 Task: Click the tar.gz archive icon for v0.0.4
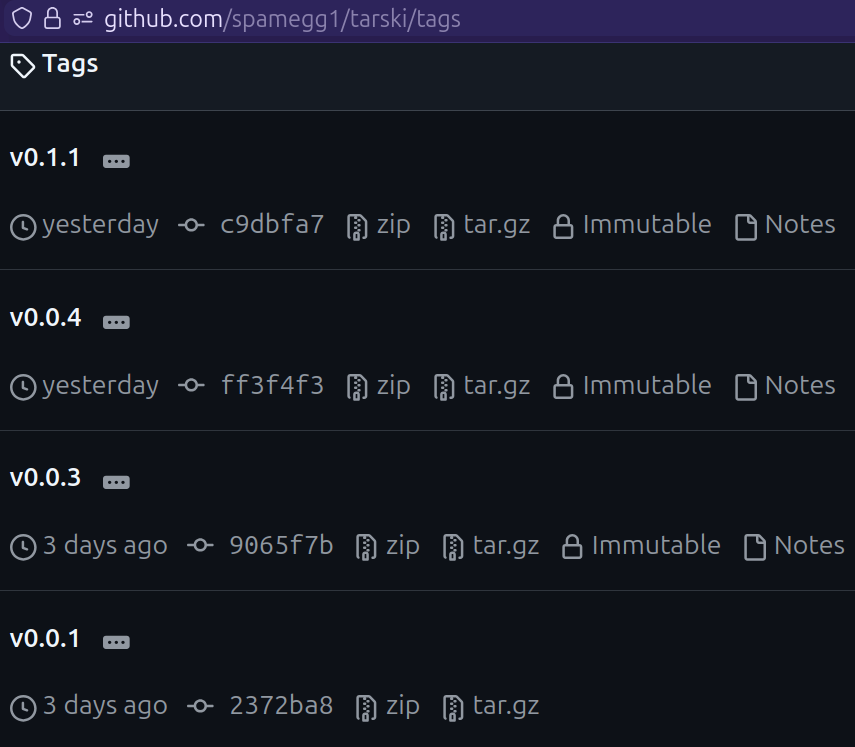pyautogui.click(x=443, y=386)
